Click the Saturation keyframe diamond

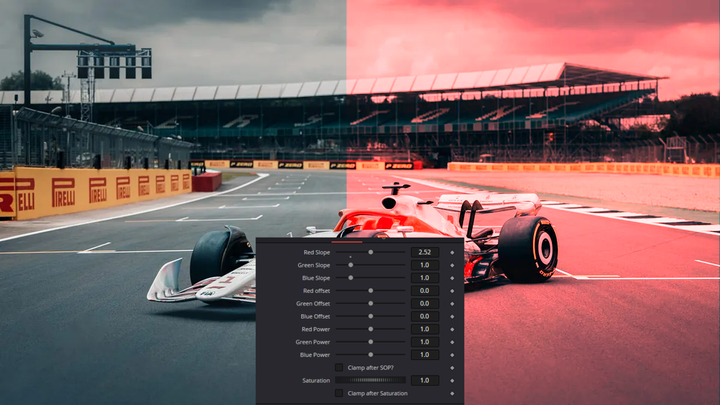(452, 381)
